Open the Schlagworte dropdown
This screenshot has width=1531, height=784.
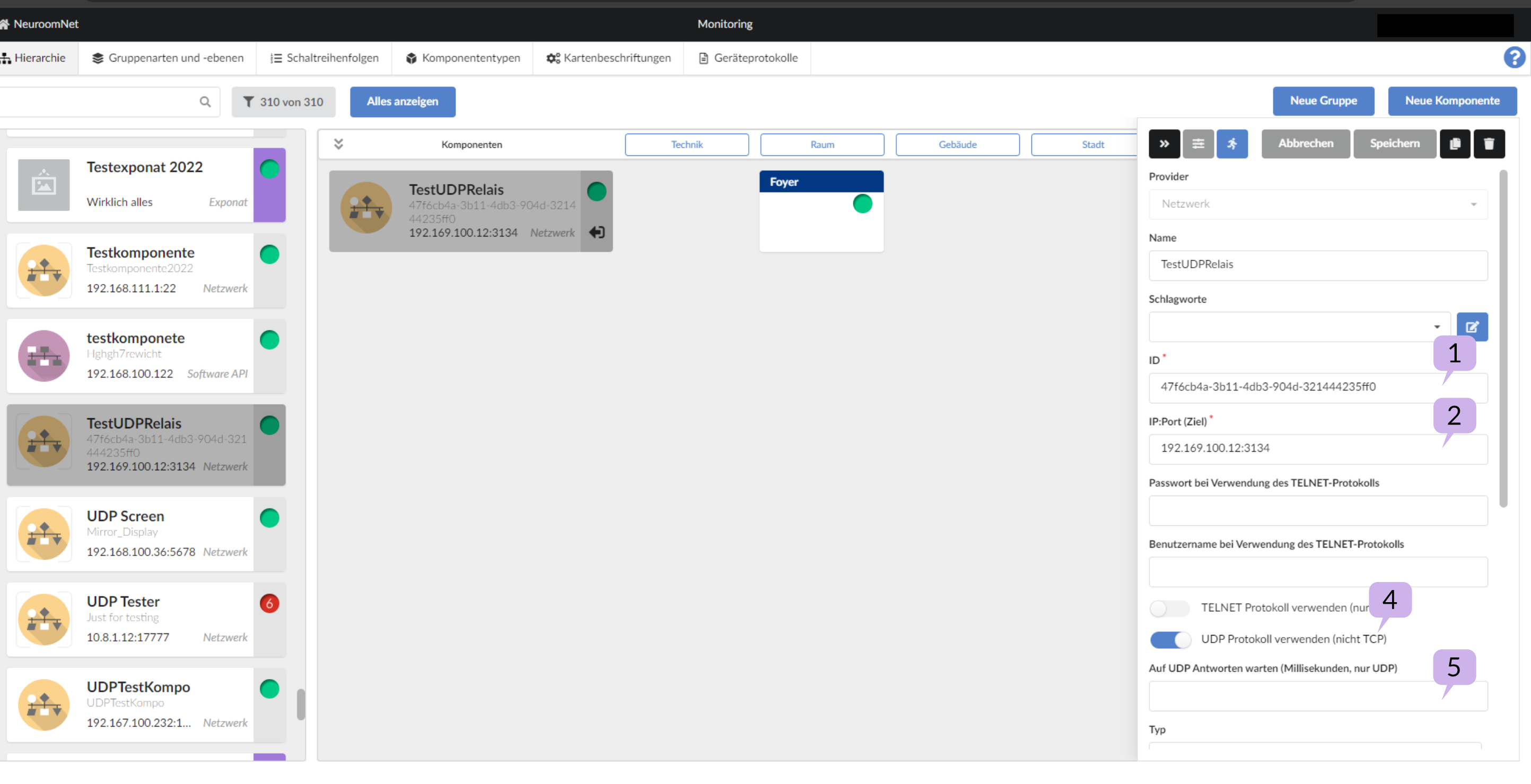tap(1299, 327)
